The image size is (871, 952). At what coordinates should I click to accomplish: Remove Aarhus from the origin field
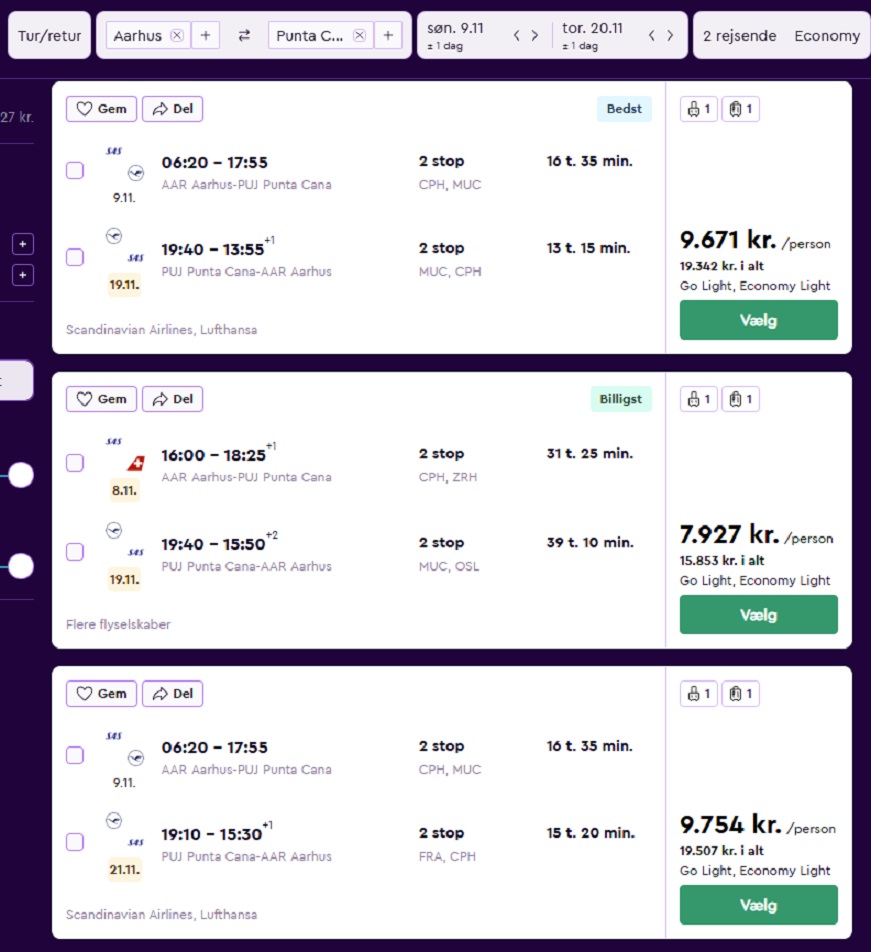177,35
